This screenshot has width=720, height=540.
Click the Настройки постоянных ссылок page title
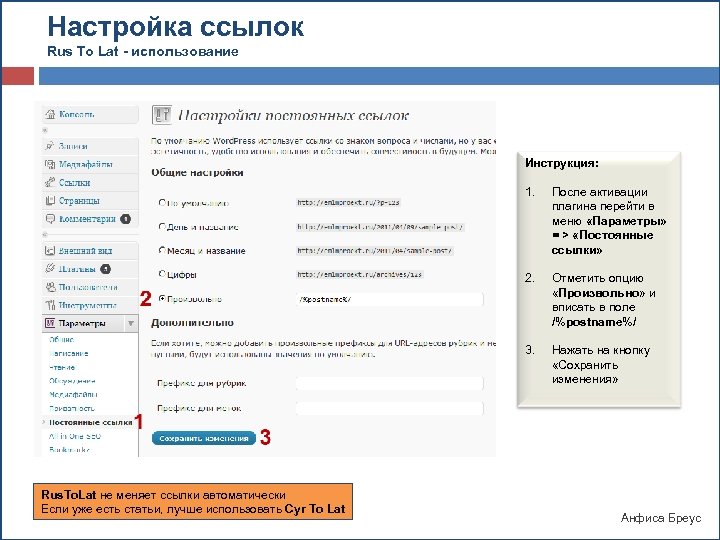[293, 115]
